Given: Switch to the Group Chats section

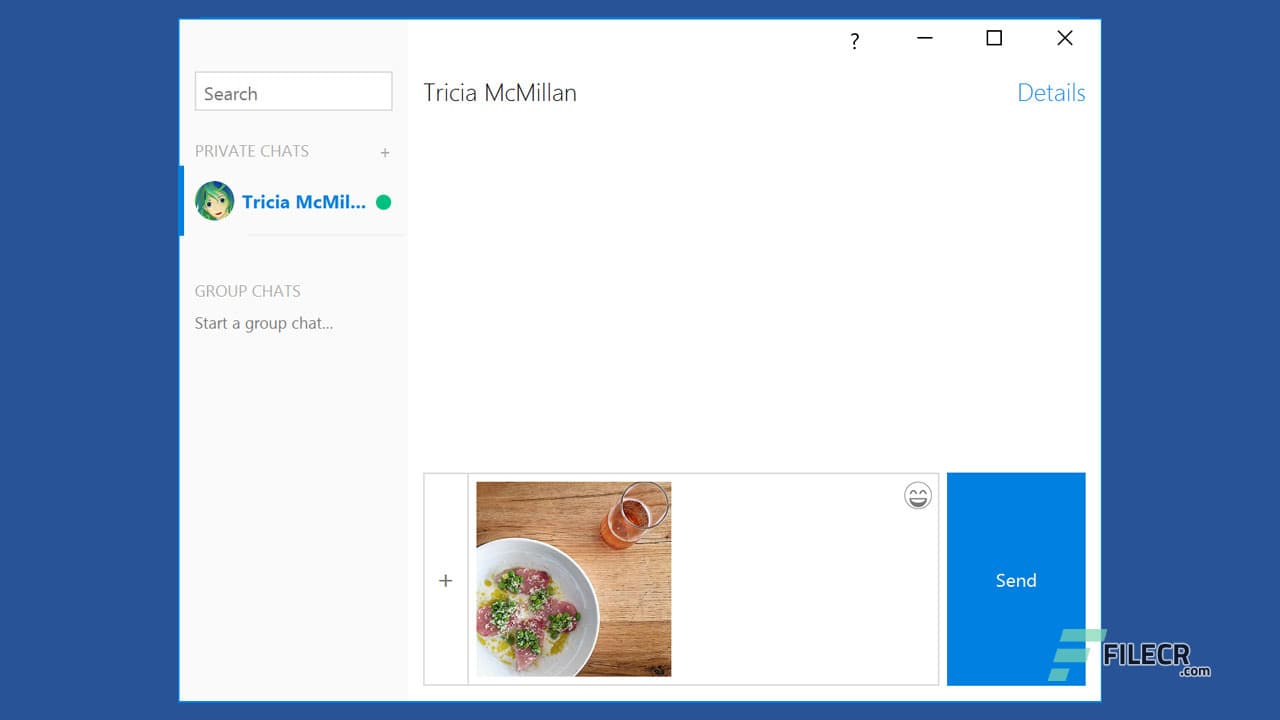Looking at the screenshot, I should [x=247, y=291].
